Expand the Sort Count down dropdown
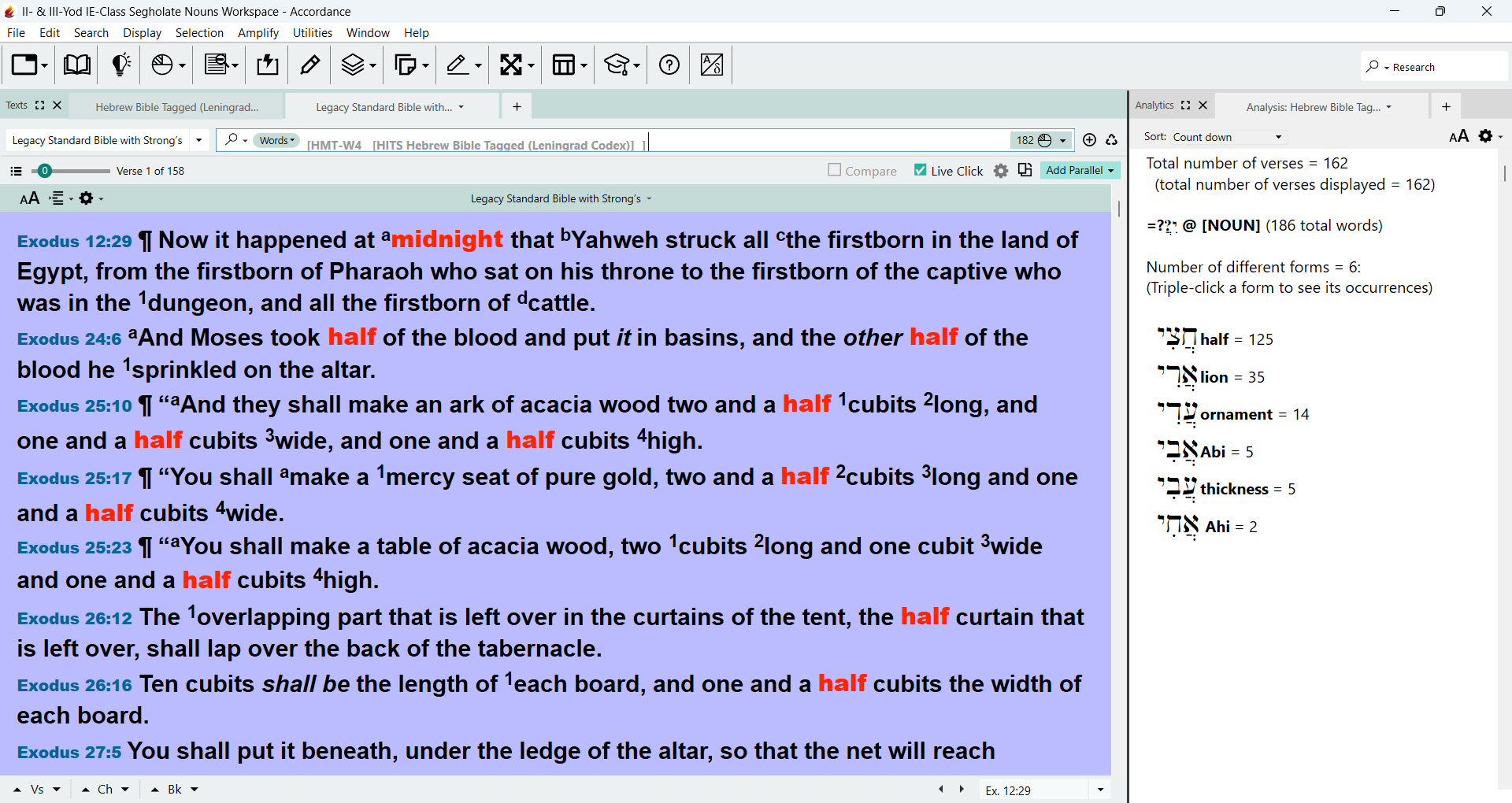Viewport: 1512px width, 803px height. (x=1227, y=137)
